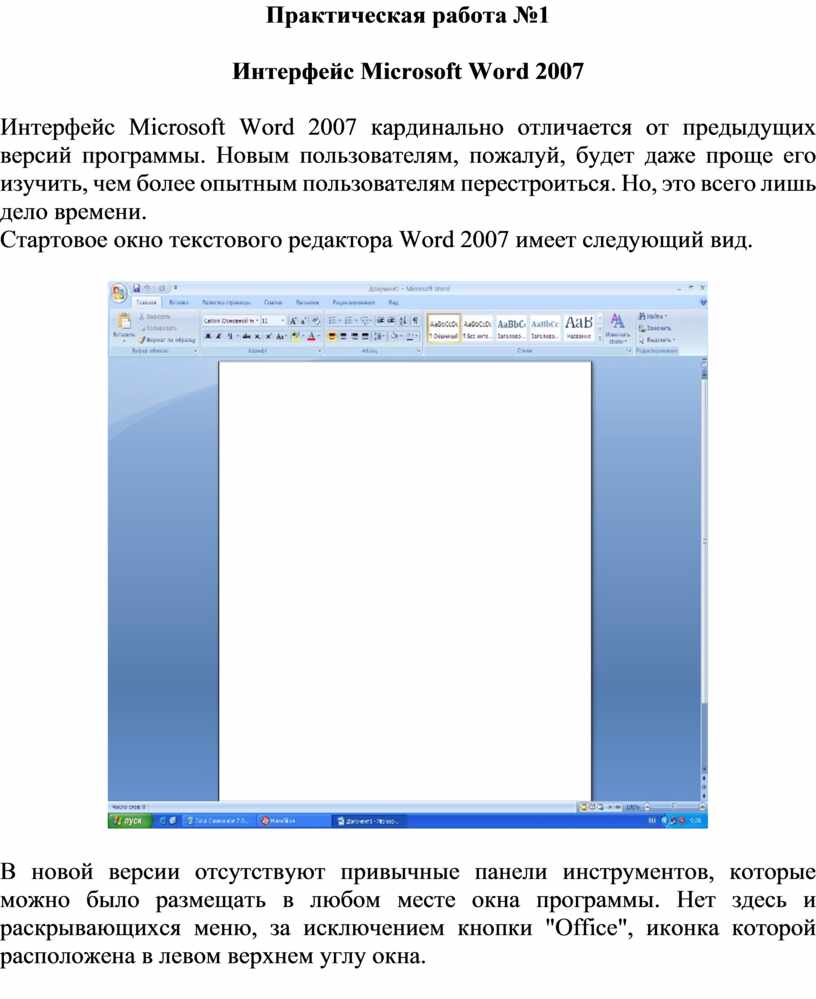
Task: Click the Grow Font button
Action: [293, 321]
